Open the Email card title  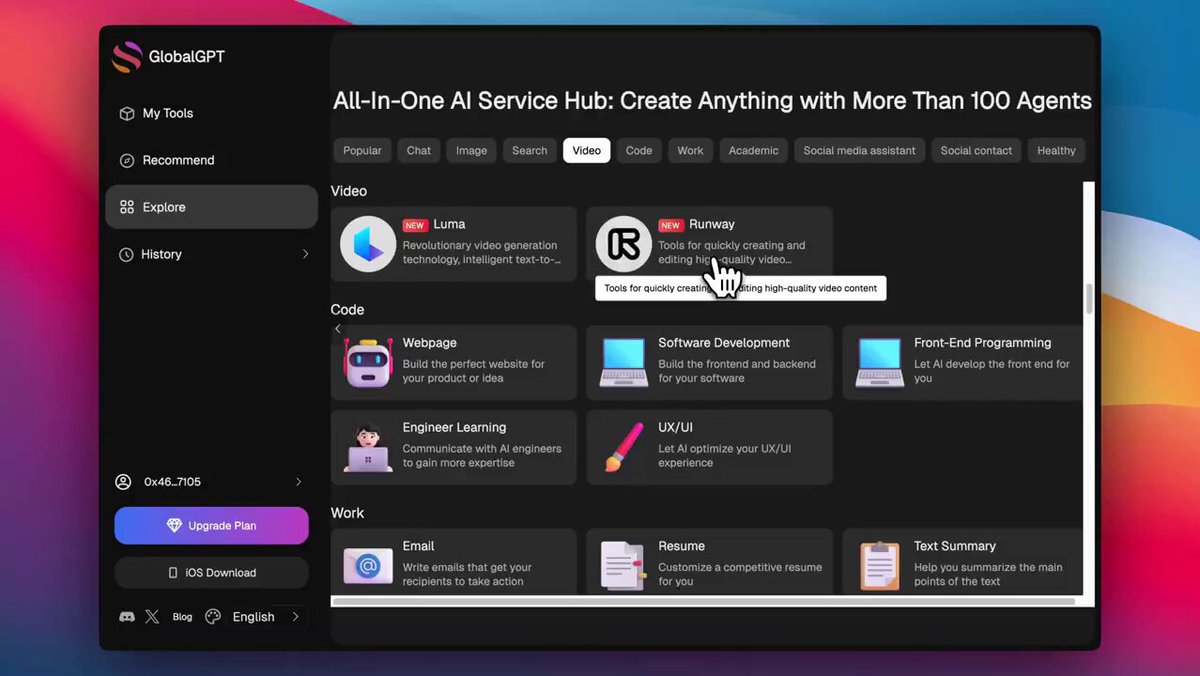(418, 547)
